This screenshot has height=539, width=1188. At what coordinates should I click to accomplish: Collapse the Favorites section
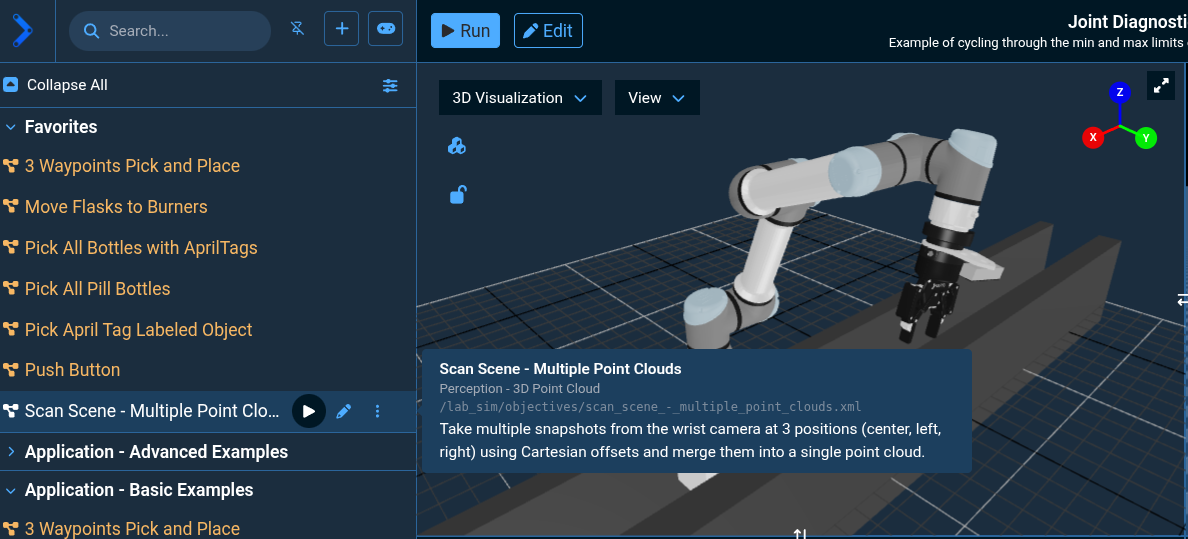tap(11, 127)
